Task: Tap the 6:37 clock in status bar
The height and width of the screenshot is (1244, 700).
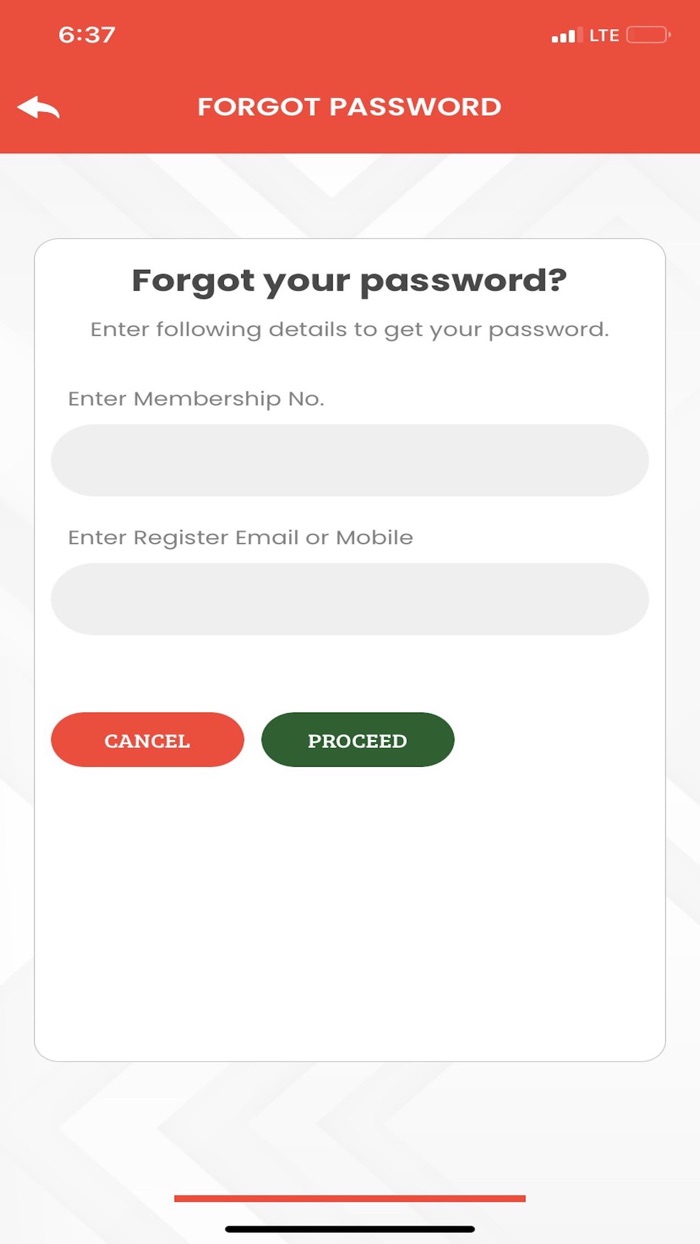Action: tap(87, 35)
